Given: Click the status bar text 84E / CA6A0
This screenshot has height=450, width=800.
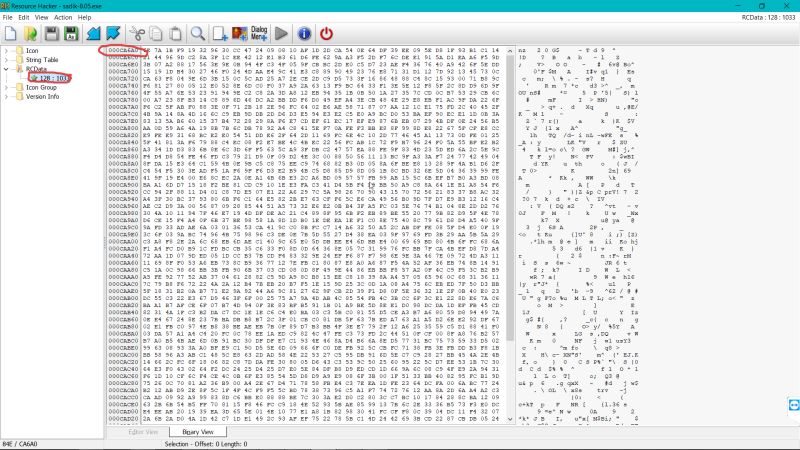Looking at the screenshot, I should (x=20, y=444).
